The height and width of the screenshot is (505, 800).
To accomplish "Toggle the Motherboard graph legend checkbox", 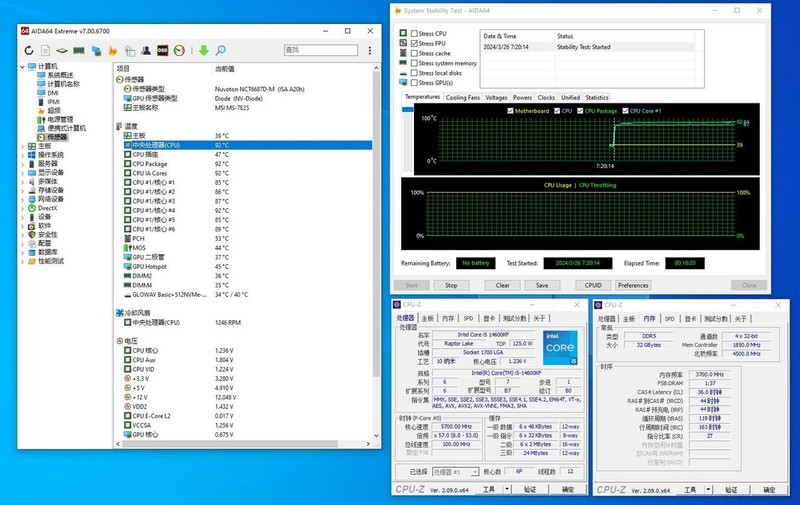I will click(x=510, y=110).
